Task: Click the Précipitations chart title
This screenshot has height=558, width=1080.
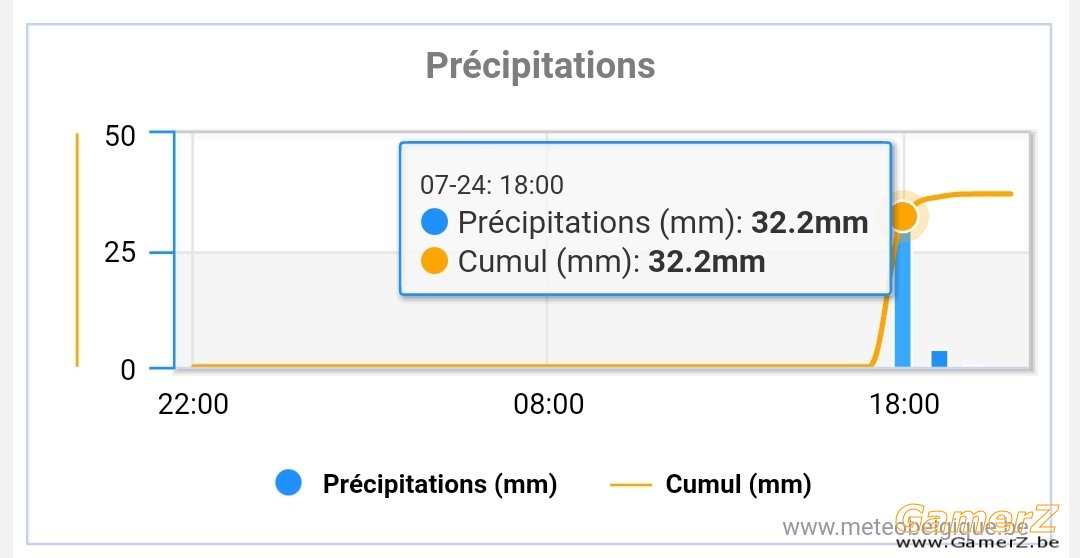Action: [x=540, y=66]
